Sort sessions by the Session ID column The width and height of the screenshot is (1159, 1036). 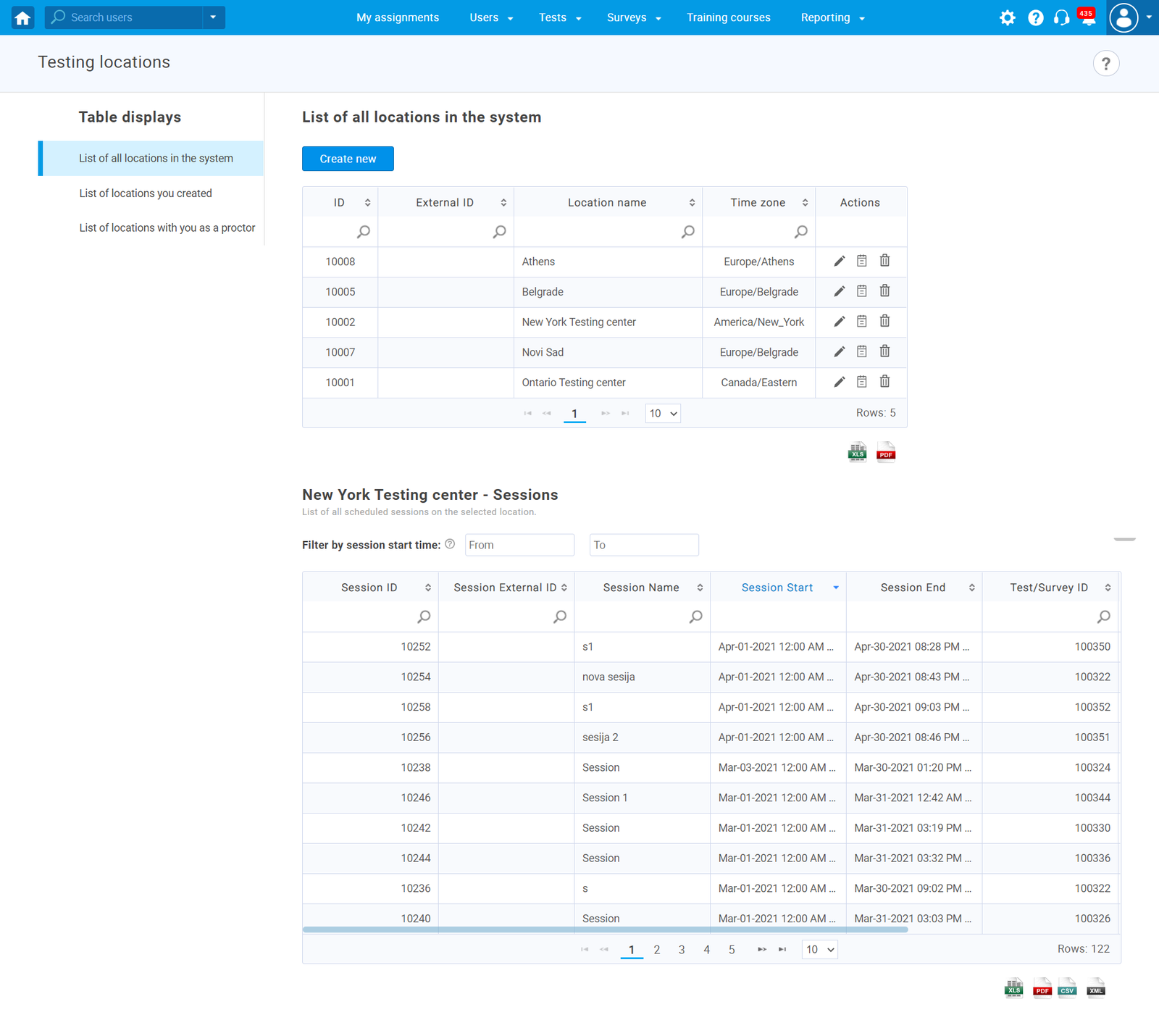pos(369,588)
